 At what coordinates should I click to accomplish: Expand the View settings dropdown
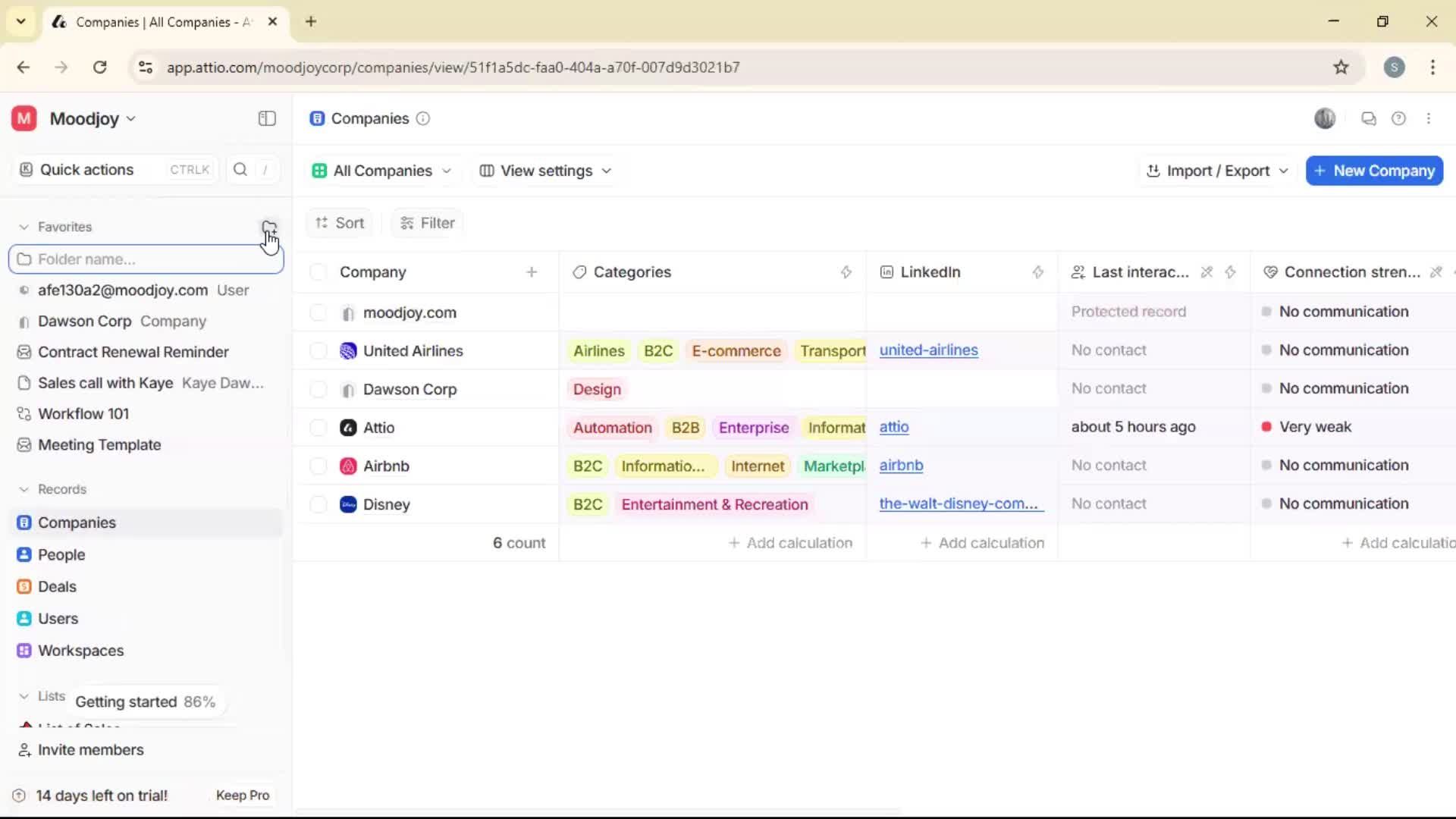[544, 171]
